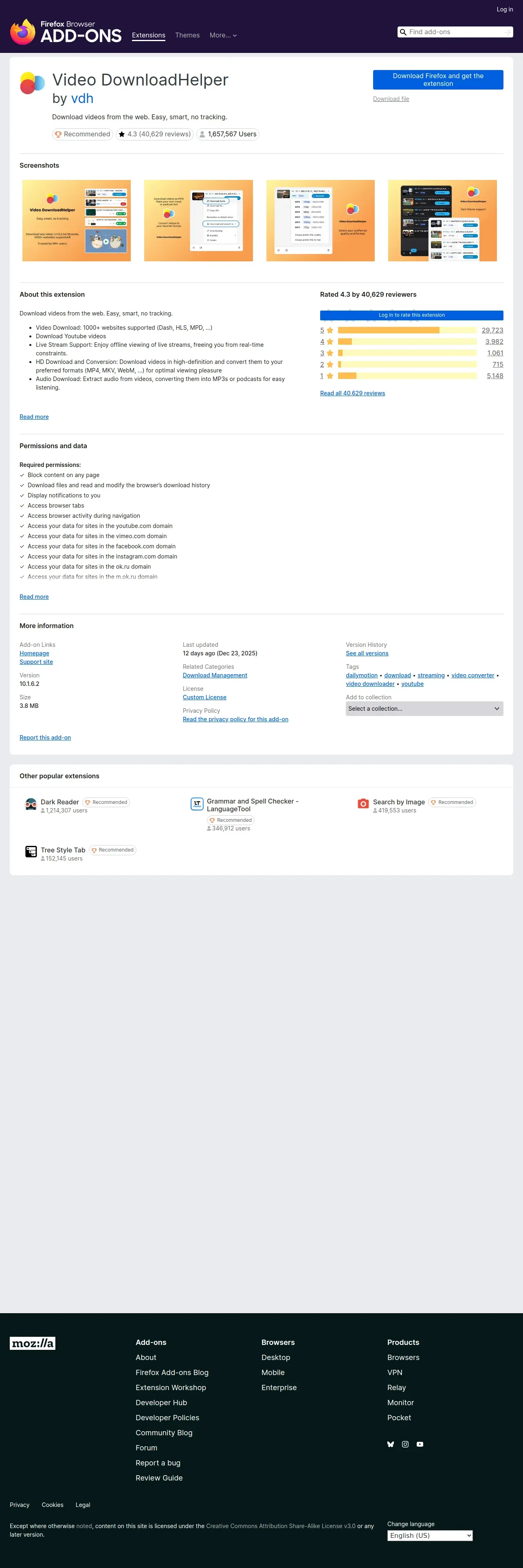Click See all versions link
Screen dimensions: 523x1568
(367, 654)
